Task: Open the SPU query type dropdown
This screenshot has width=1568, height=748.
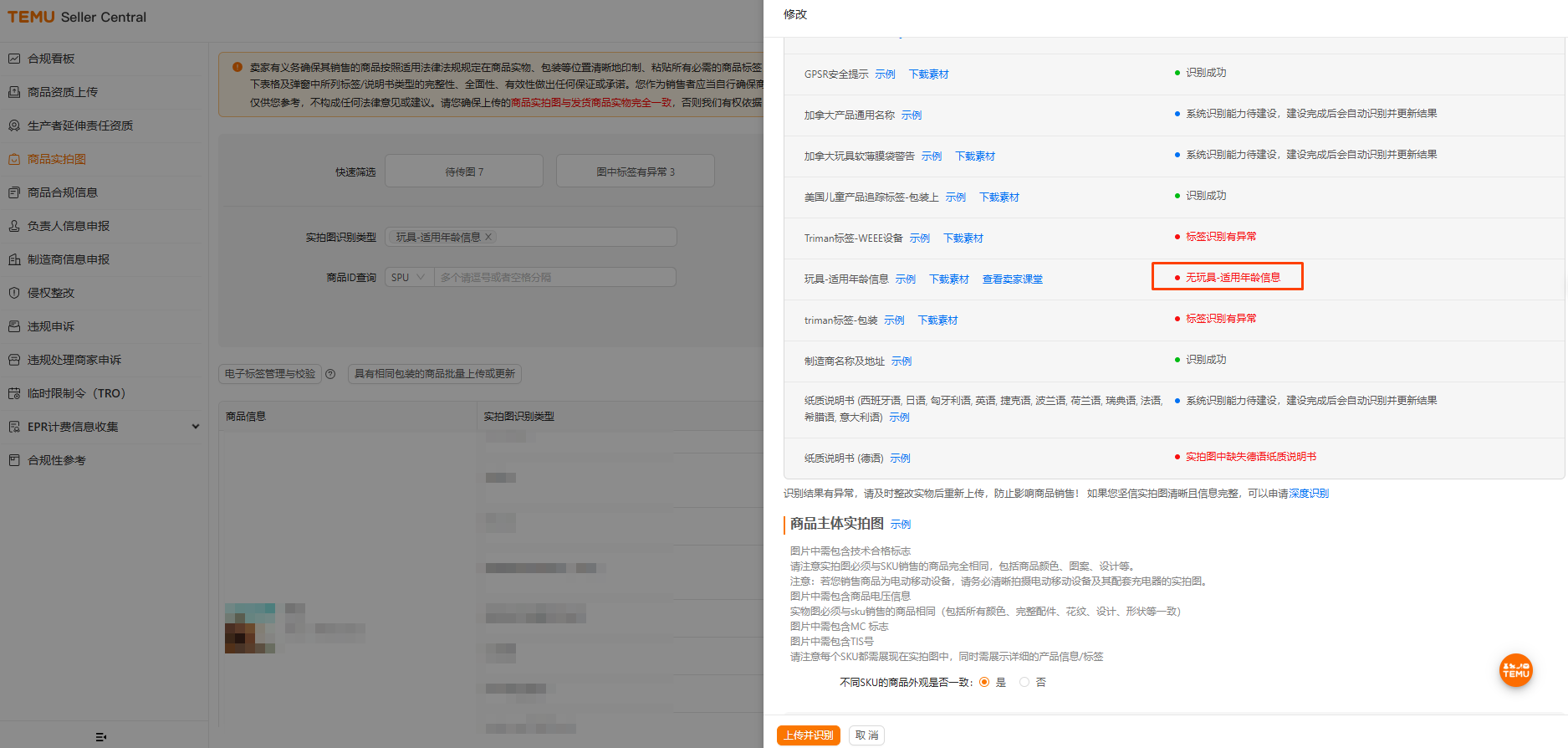Action: click(409, 278)
